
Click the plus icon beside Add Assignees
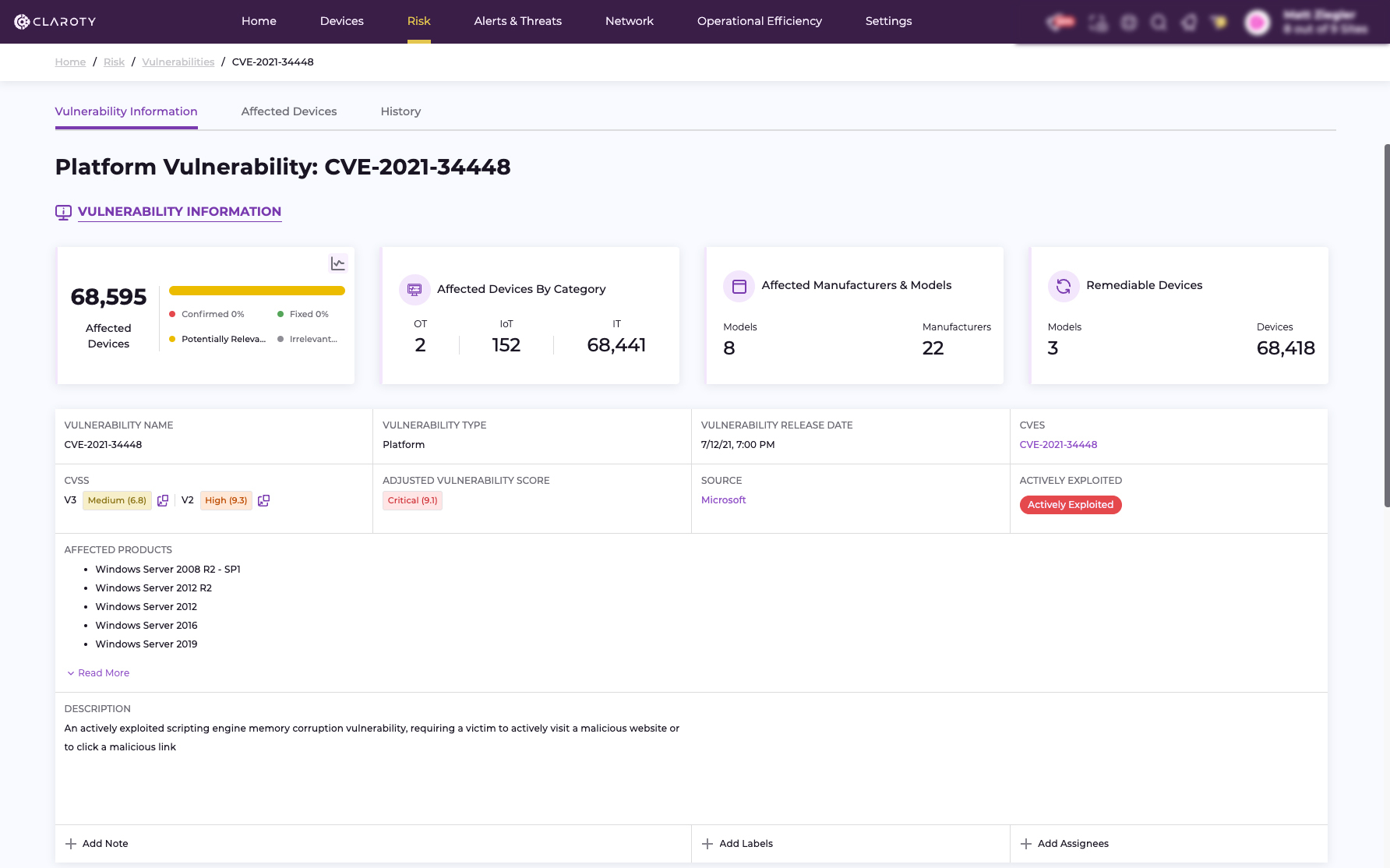[x=1026, y=844]
